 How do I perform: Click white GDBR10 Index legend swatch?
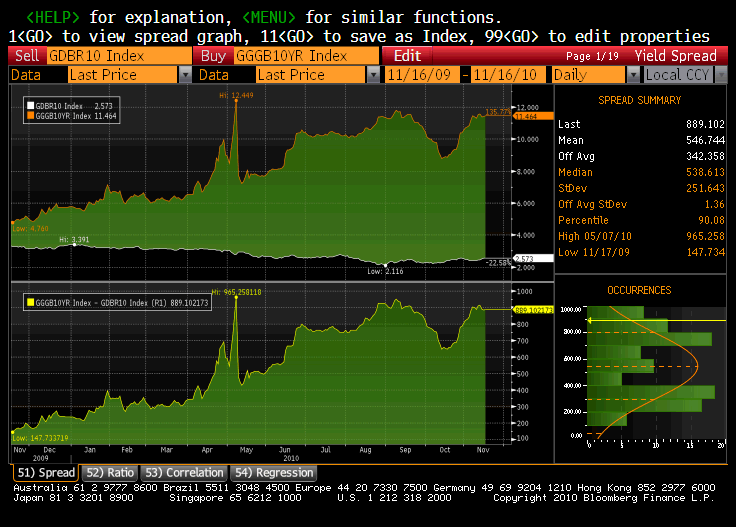[x=30, y=105]
